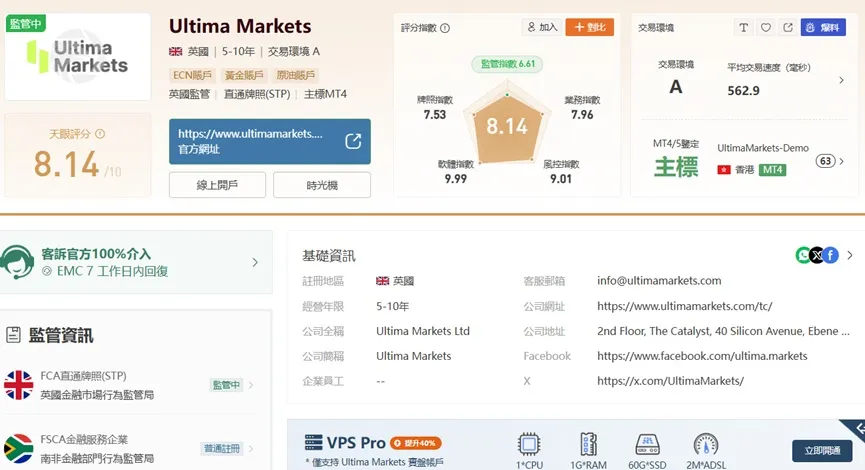Expand the 平均交易速度 row chevron

click(841, 80)
